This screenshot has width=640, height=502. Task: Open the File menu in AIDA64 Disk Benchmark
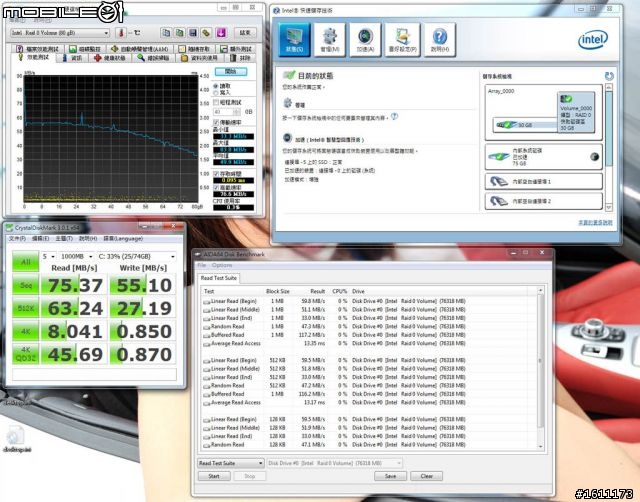tap(202, 265)
